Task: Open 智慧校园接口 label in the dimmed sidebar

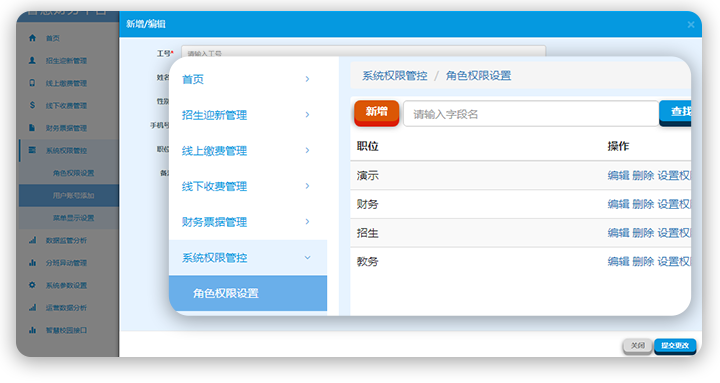Action: 66,331
